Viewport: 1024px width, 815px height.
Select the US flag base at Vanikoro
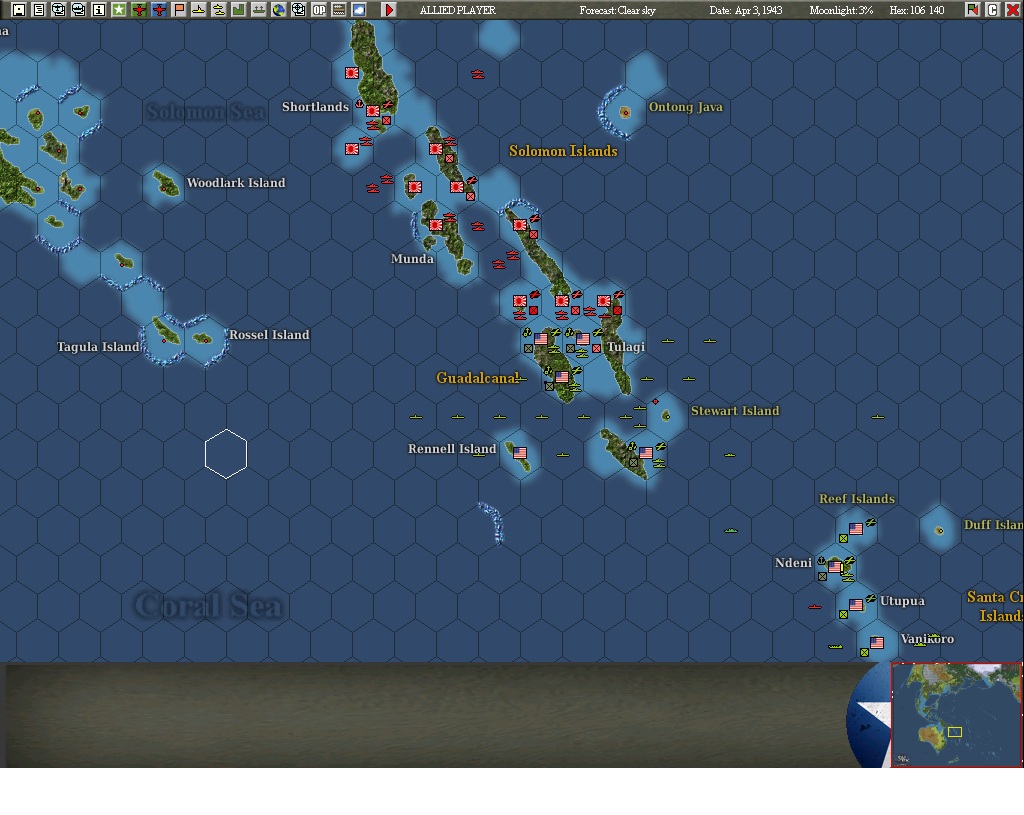876,643
